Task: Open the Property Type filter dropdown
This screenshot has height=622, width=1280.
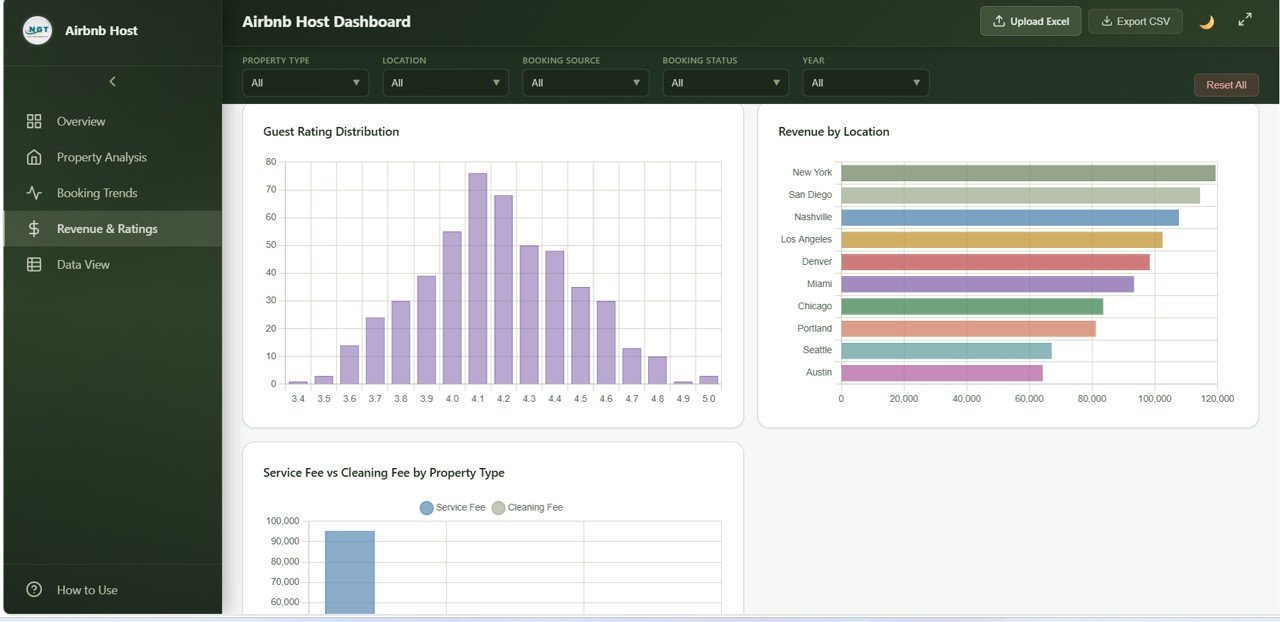Action: click(305, 83)
